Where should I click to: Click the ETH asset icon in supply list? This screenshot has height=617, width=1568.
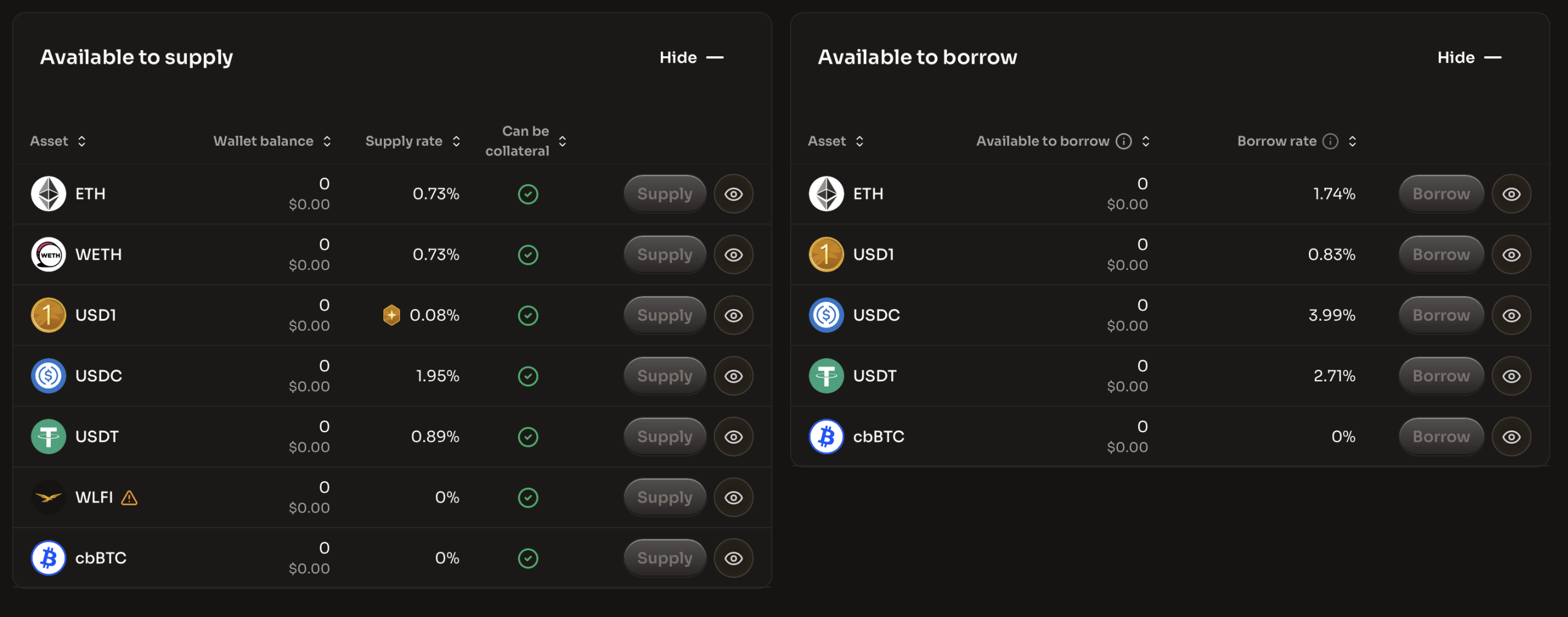click(48, 193)
